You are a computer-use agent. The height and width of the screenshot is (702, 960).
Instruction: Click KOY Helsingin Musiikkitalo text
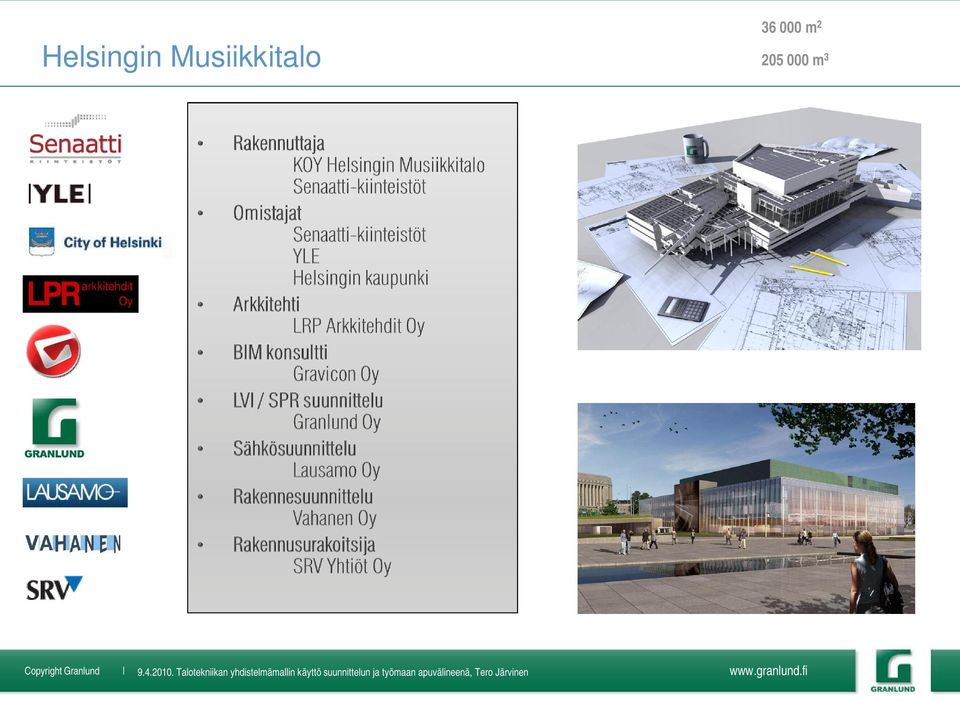click(x=389, y=165)
